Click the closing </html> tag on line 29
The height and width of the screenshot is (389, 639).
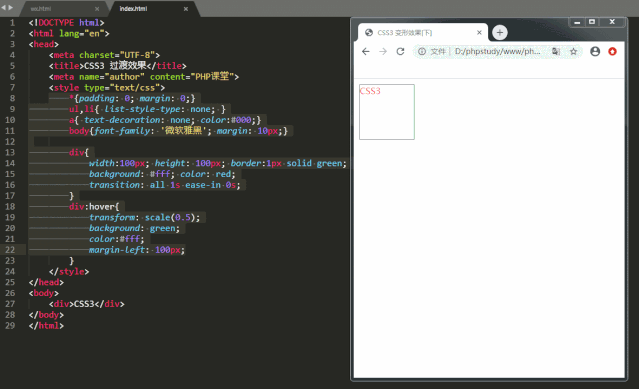(x=46, y=326)
